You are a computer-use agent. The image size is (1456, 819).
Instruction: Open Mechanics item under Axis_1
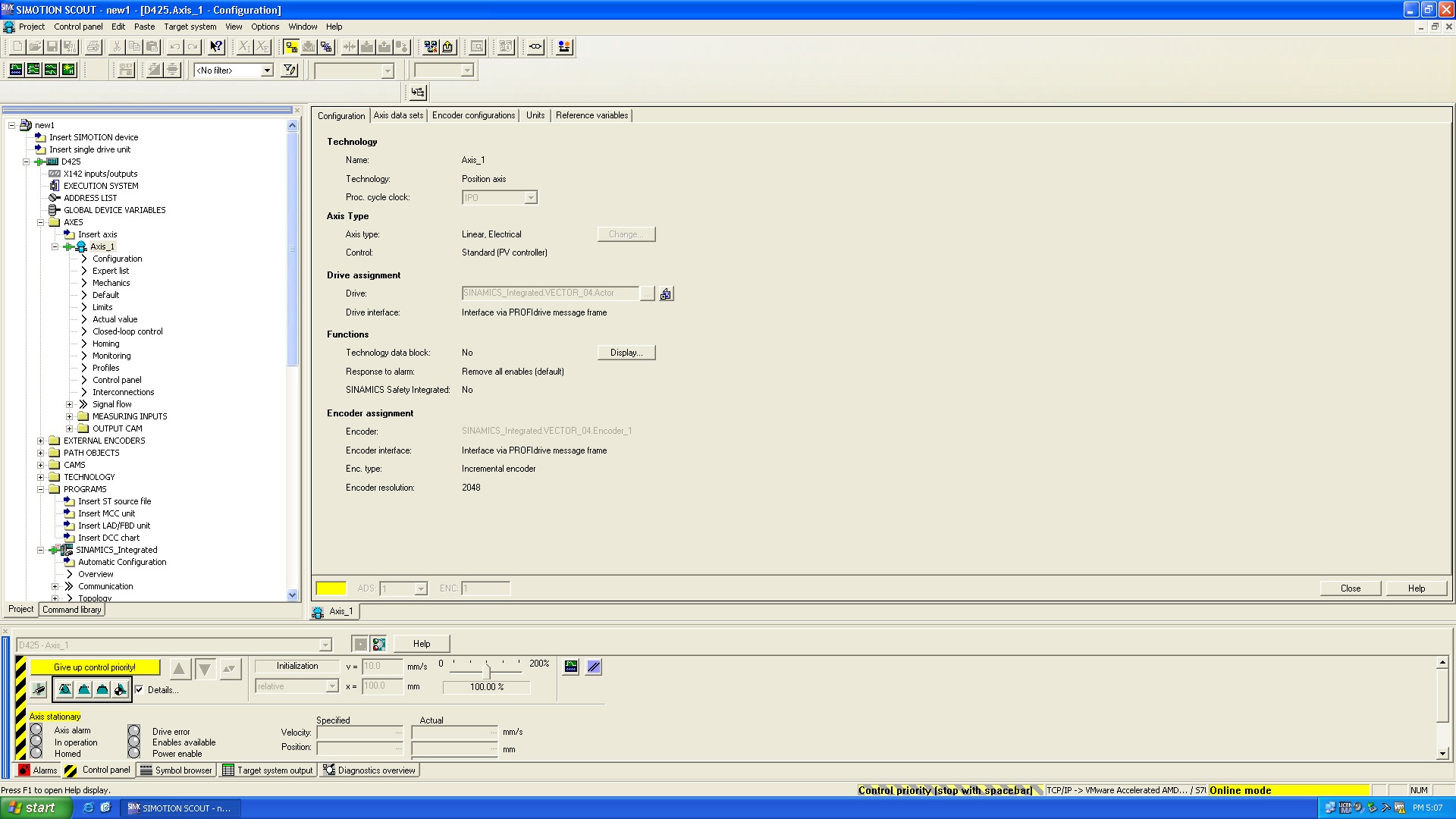tap(111, 283)
